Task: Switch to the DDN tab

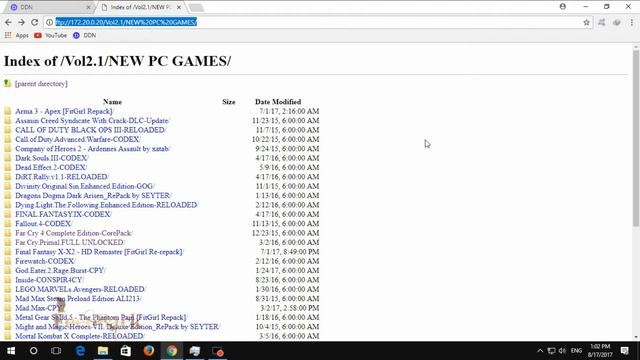Action: (x=49, y=7)
